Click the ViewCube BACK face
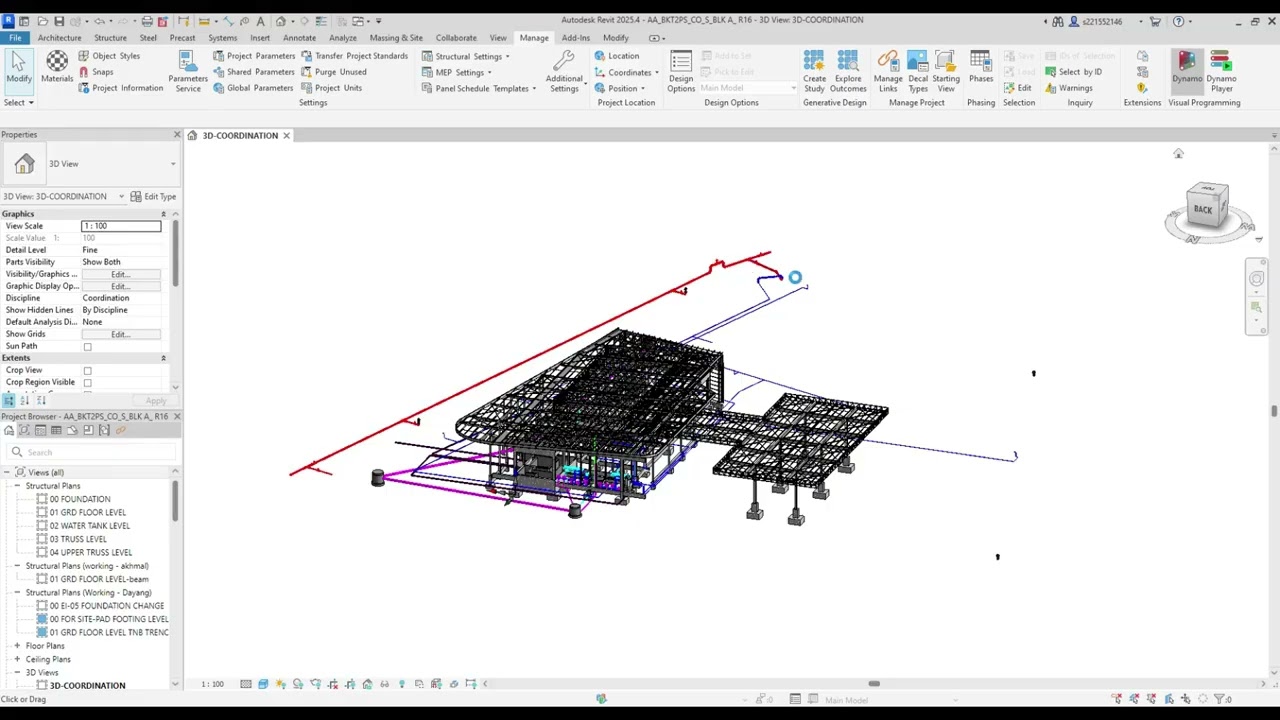 [x=1203, y=209]
